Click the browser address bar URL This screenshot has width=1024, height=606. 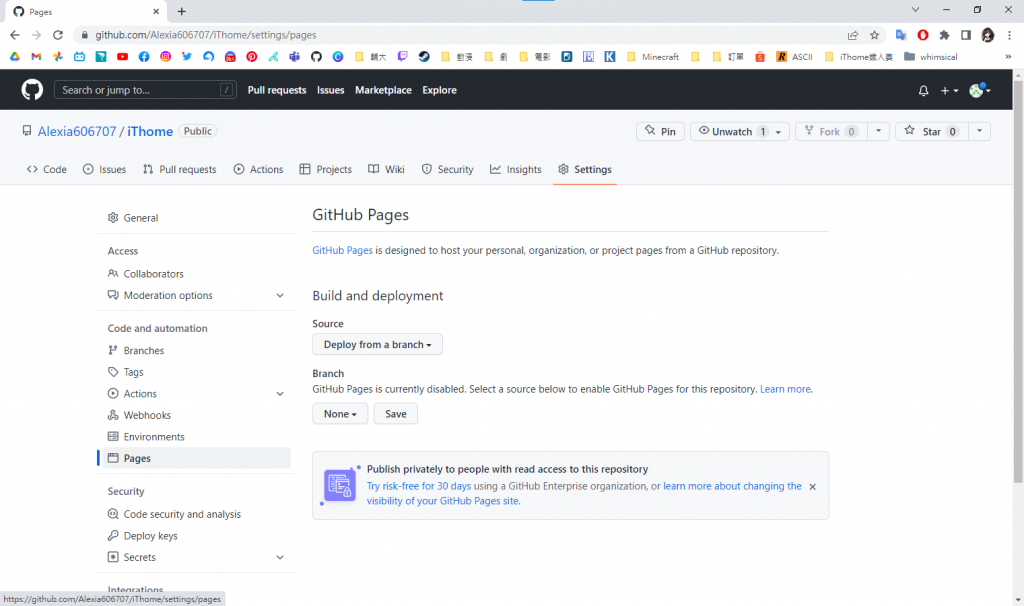click(206, 35)
